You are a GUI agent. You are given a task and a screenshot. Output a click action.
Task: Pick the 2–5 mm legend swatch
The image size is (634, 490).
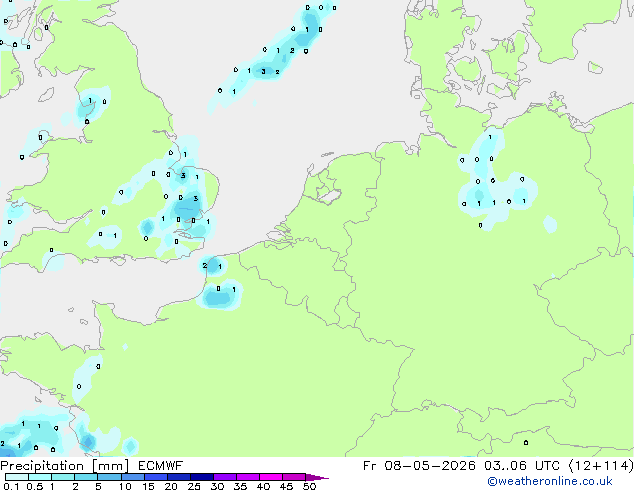[x=86, y=477]
